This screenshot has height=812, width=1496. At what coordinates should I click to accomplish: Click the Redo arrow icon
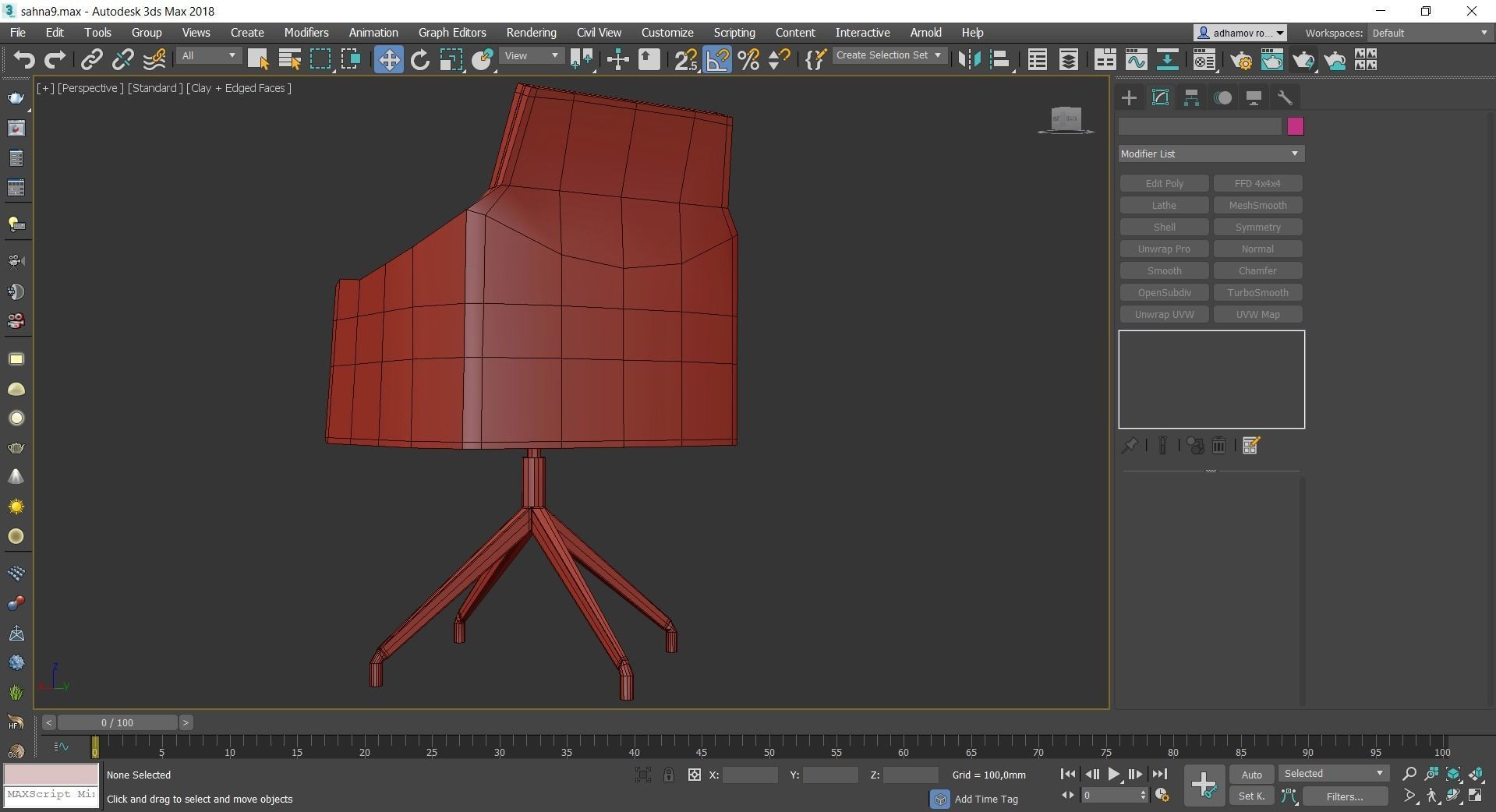55,60
